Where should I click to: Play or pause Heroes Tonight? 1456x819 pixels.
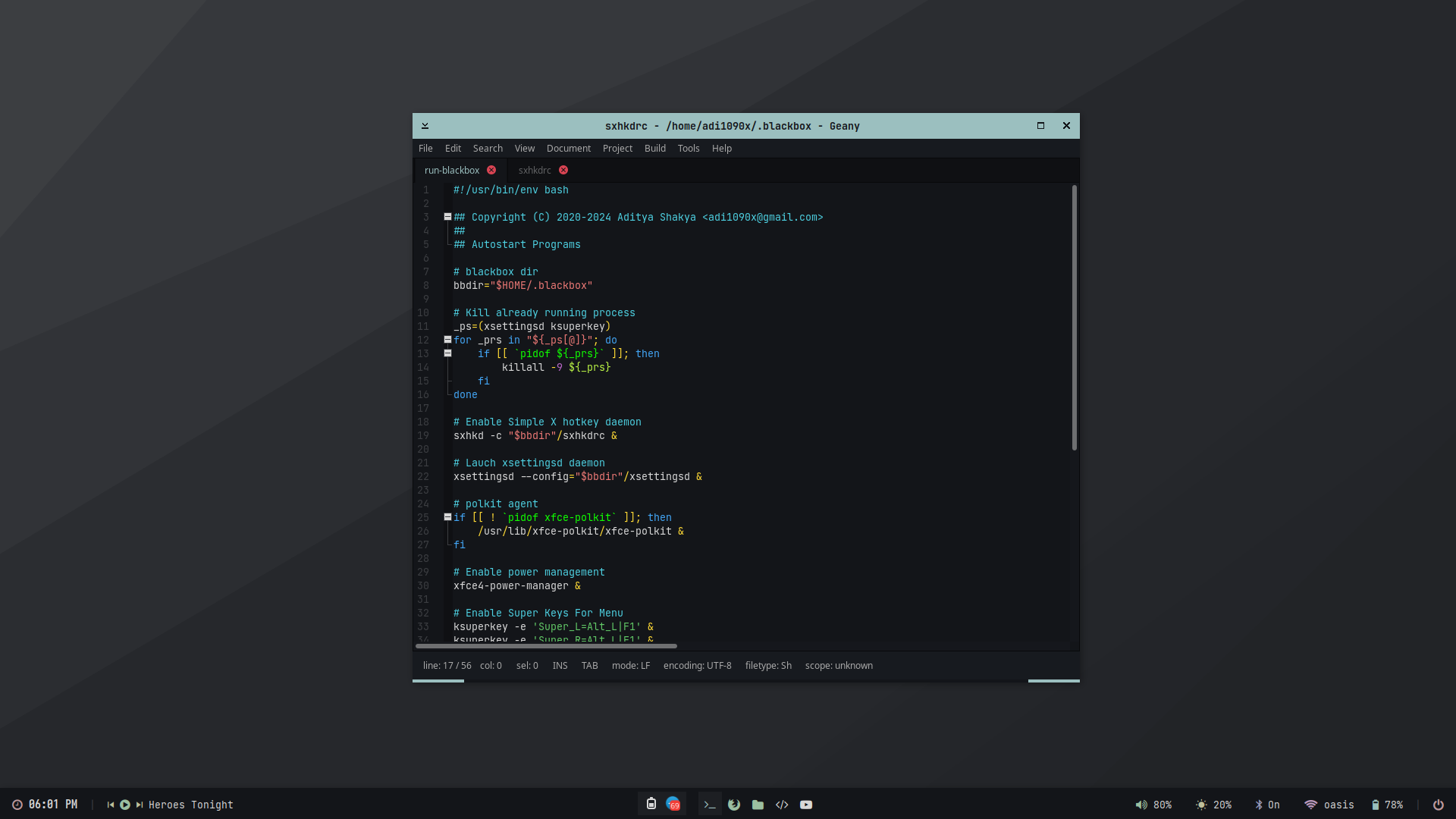[125, 805]
